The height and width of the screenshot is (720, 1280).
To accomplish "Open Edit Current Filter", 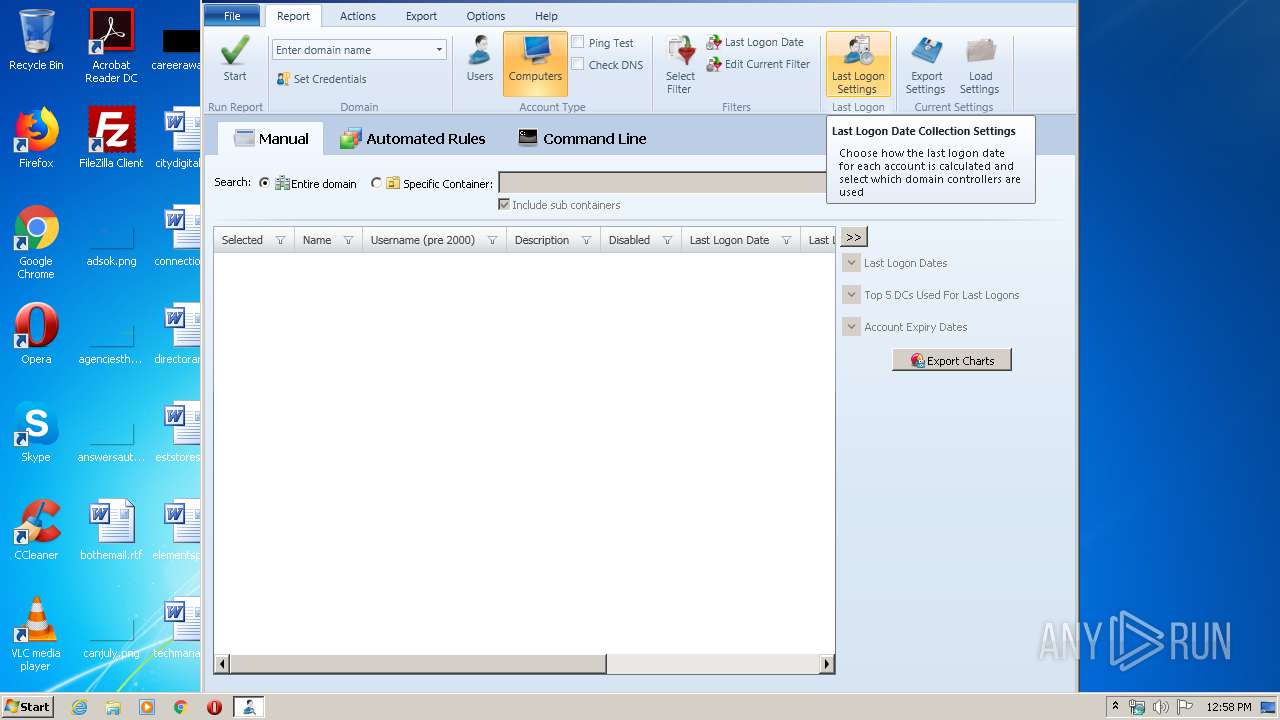I will coord(759,64).
